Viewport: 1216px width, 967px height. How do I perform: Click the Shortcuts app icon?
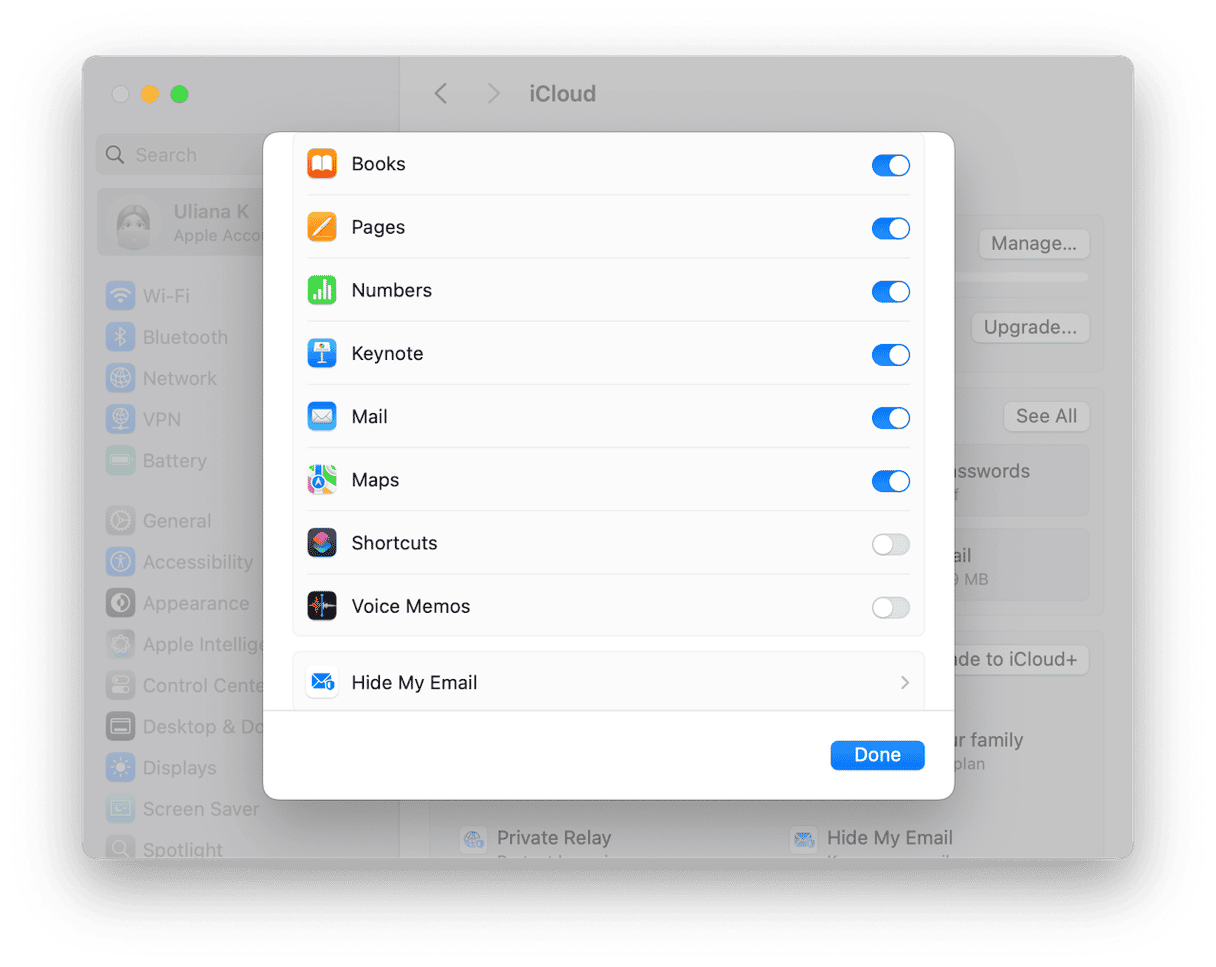[322, 543]
